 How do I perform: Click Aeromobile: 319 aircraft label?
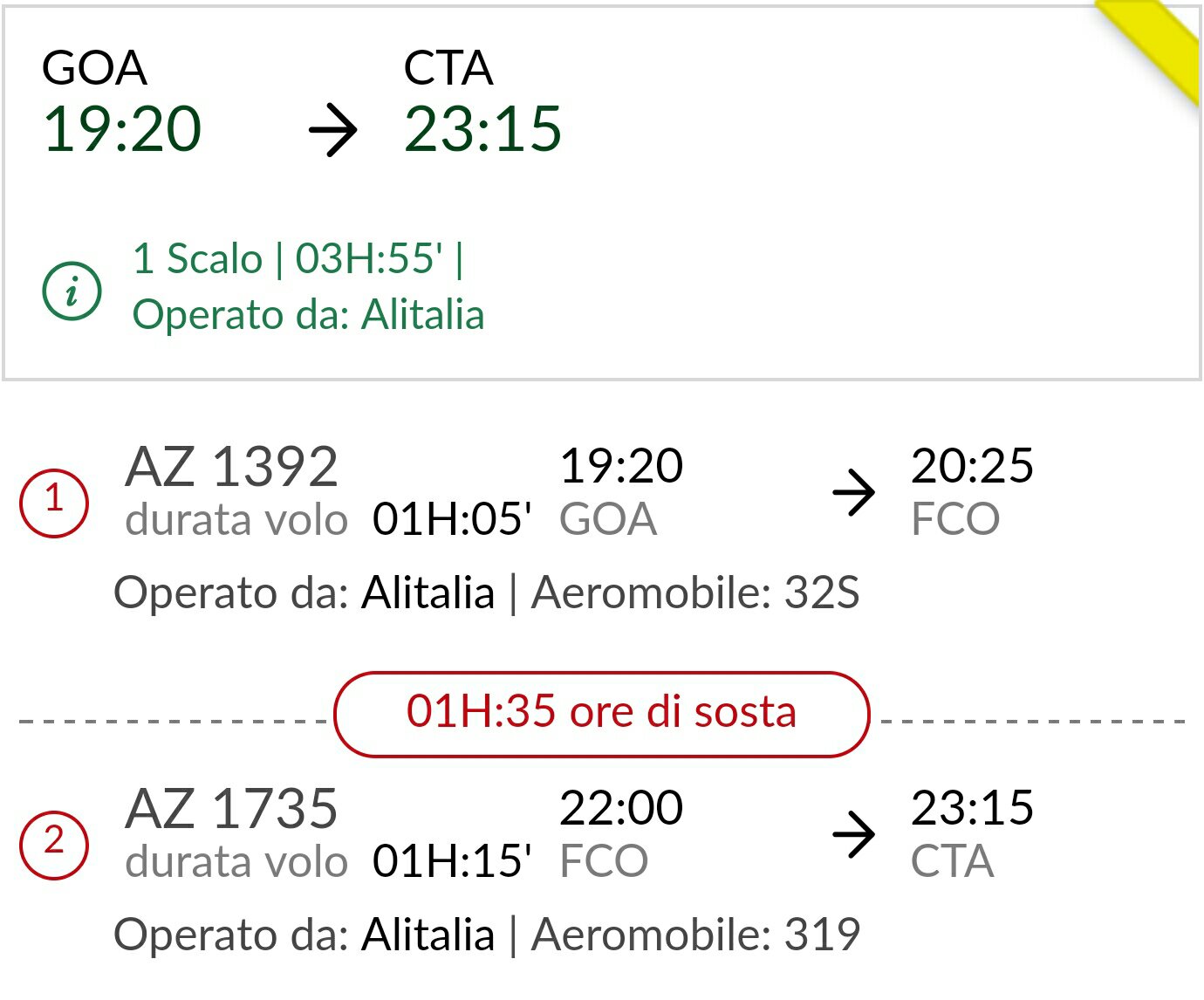[695, 935]
